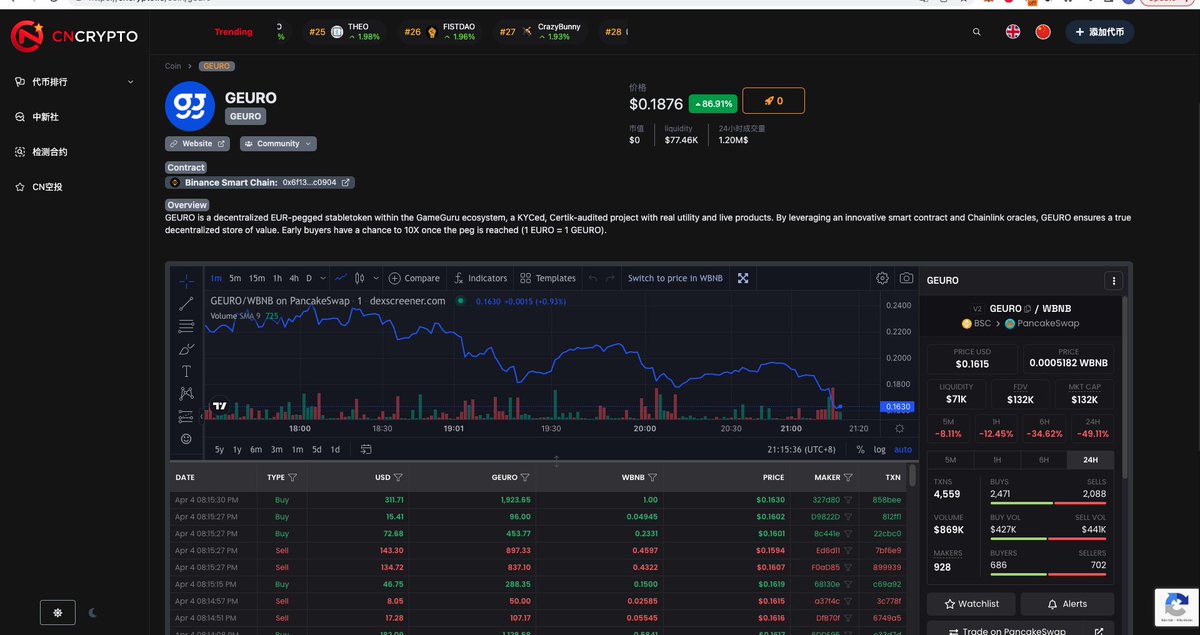
Task: Select the text annotation tool
Action: [186, 371]
